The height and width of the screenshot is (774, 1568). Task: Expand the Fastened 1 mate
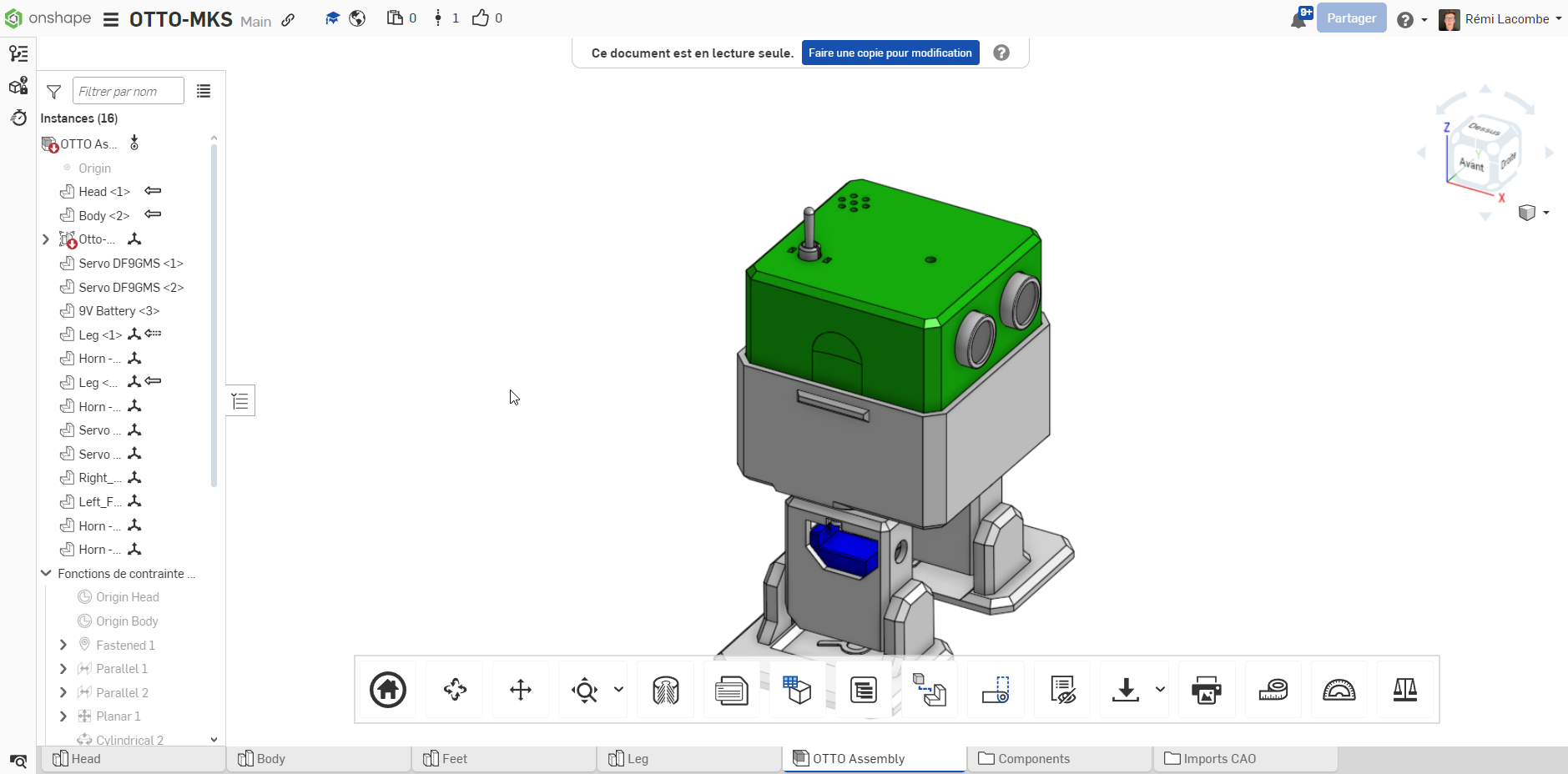pos(63,645)
